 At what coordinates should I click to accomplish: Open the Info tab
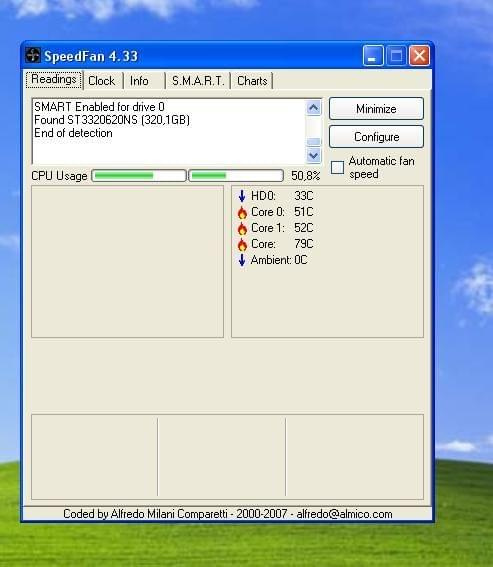pyautogui.click(x=139, y=81)
